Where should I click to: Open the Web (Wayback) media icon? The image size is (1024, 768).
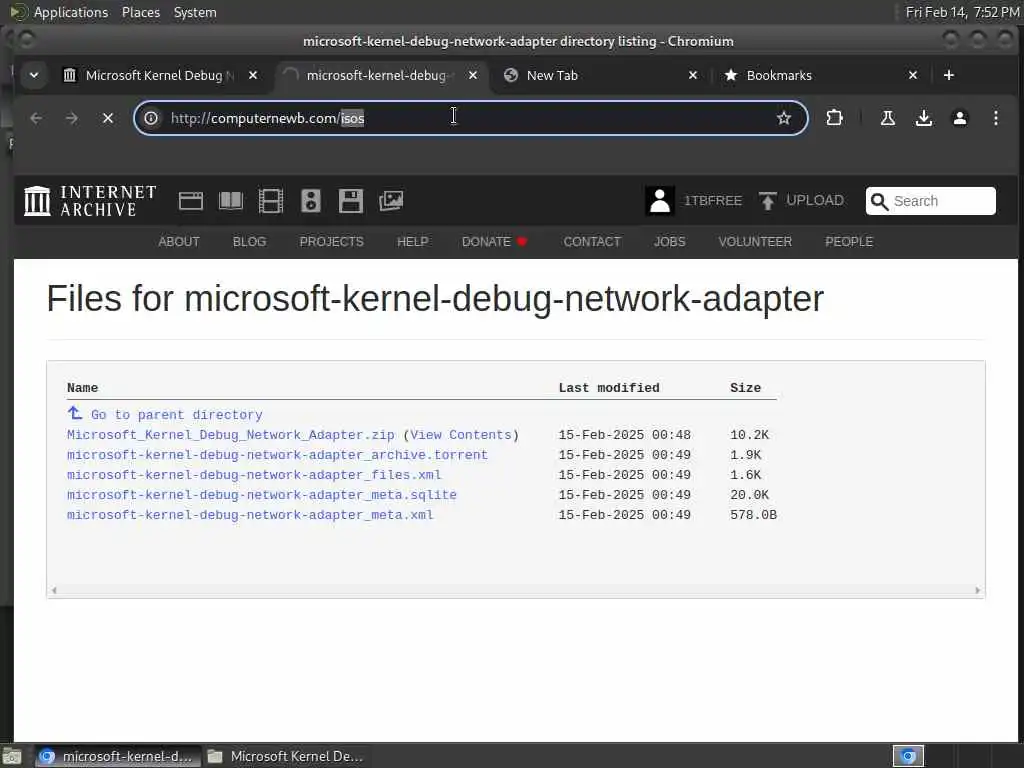coord(191,201)
